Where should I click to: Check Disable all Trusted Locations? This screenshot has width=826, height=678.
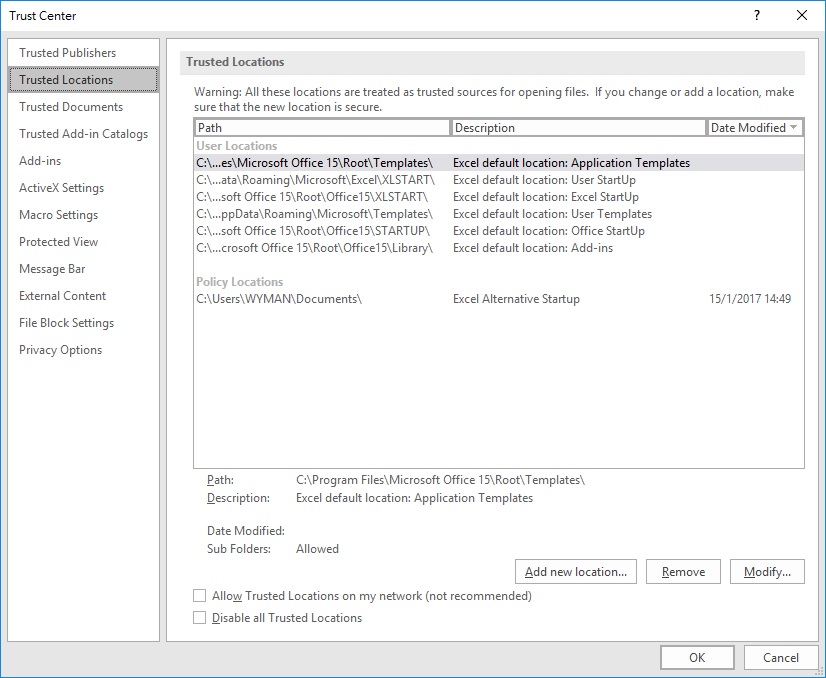click(x=199, y=618)
